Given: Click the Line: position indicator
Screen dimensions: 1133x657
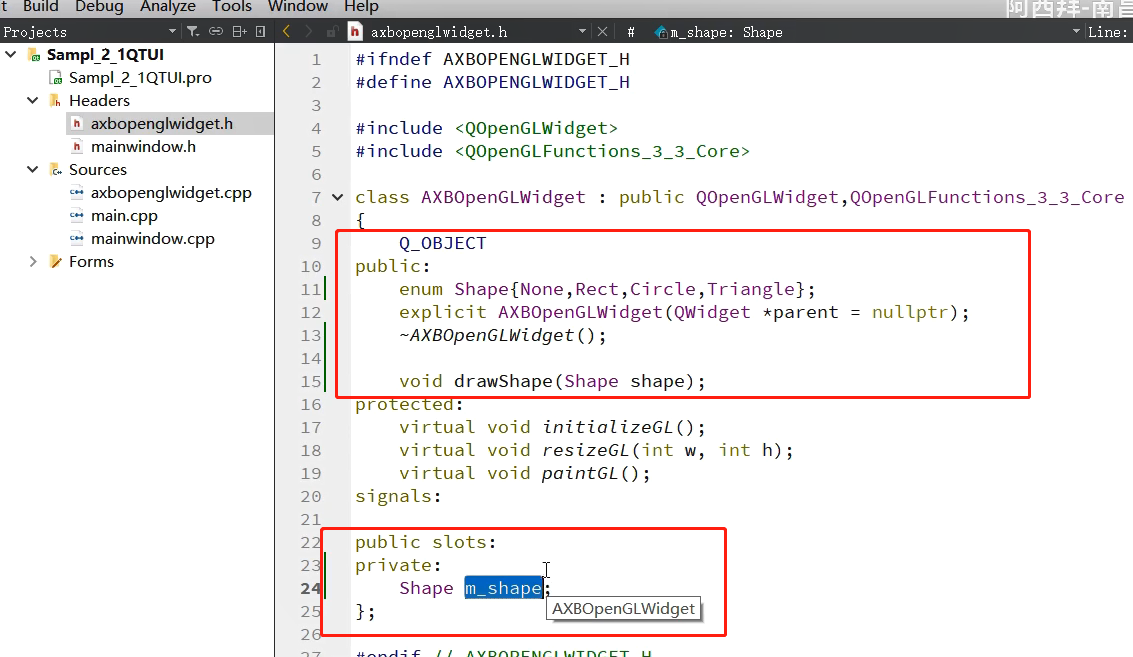Looking at the screenshot, I should [x=1108, y=32].
